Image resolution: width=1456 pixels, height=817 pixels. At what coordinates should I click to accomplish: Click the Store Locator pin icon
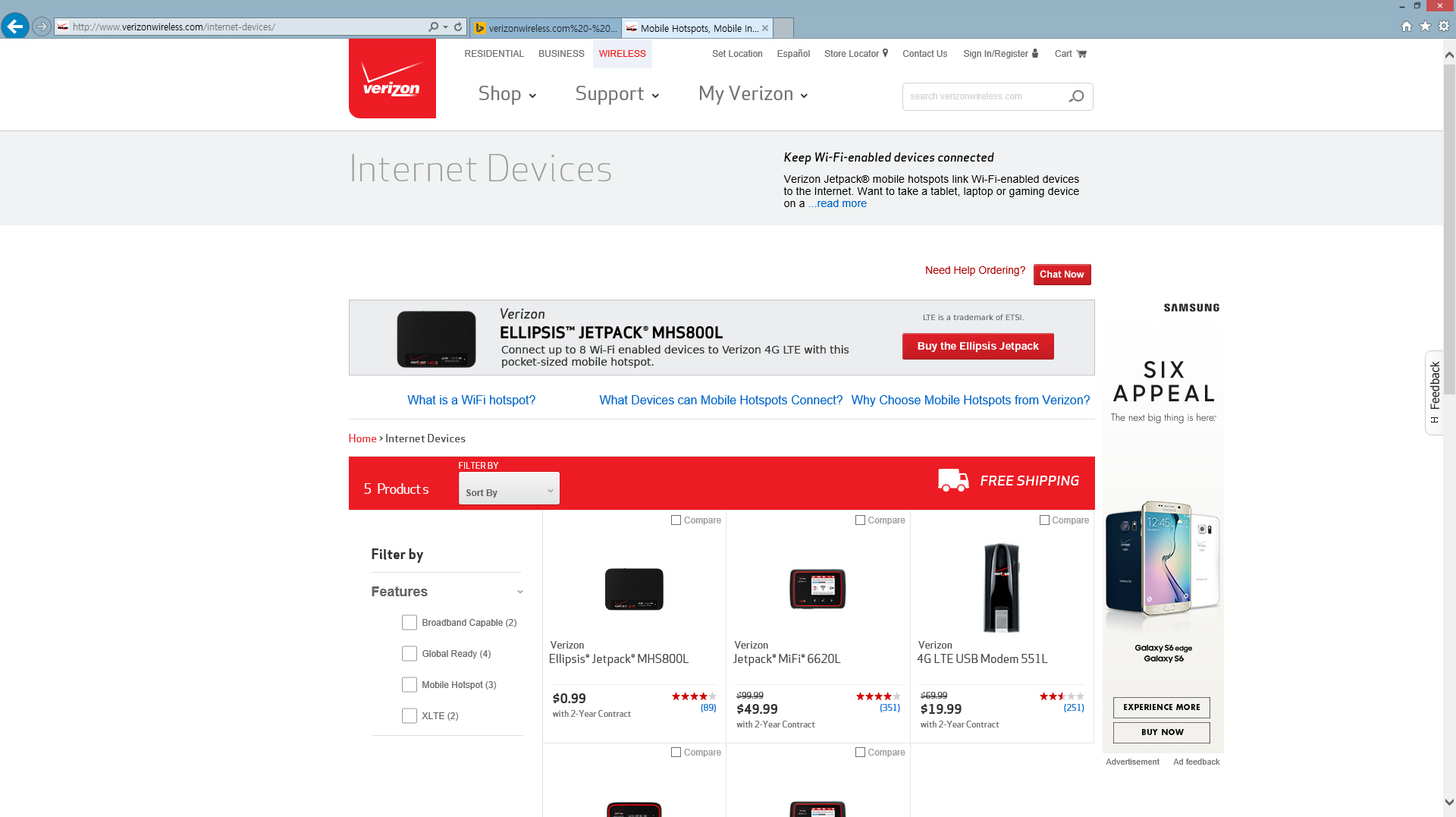click(x=885, y=53)
